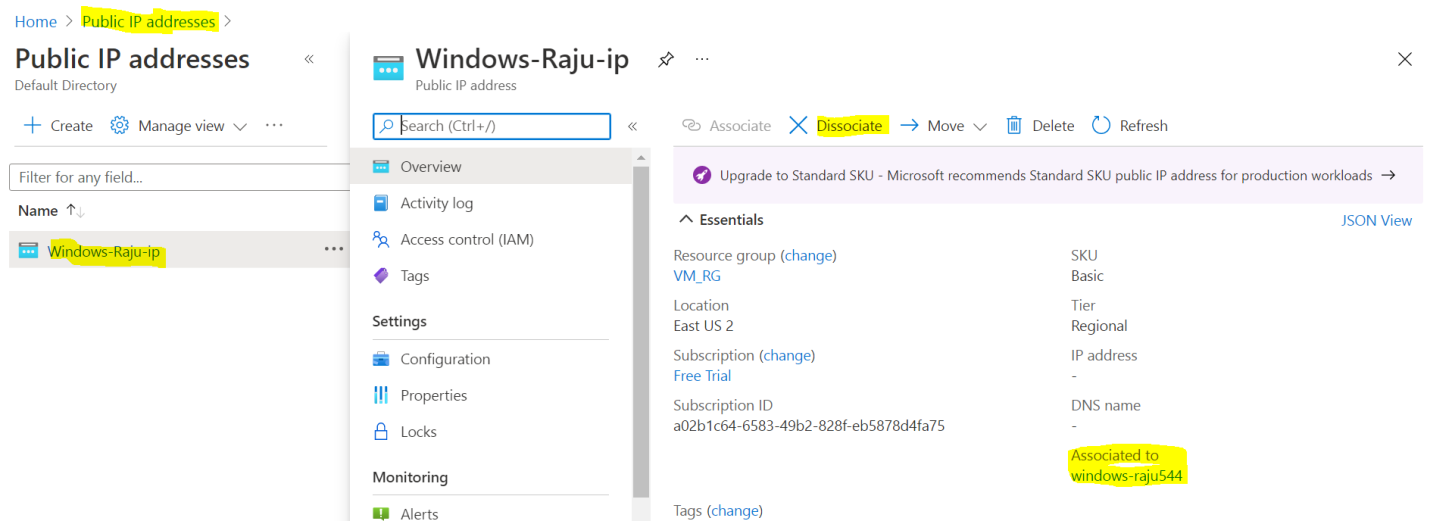
Task: Open more list commands ellipsis
Action: (274, 125)
